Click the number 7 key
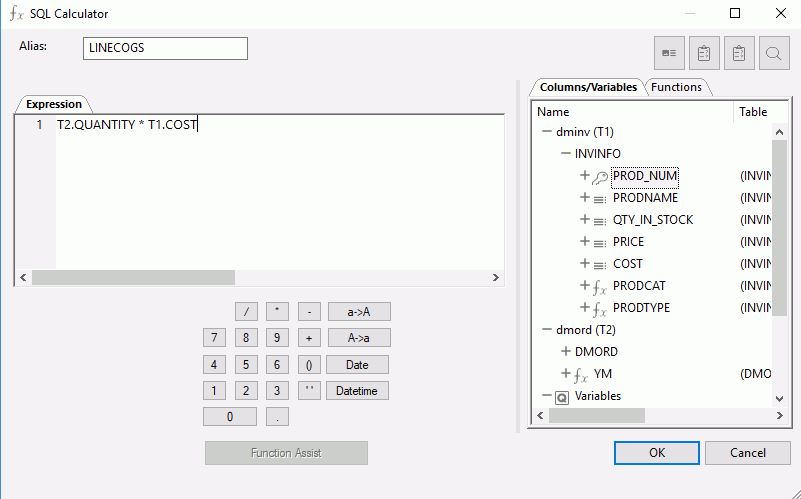Image resolution: width=801 pixels, height=499 pixels. (214, 338)
